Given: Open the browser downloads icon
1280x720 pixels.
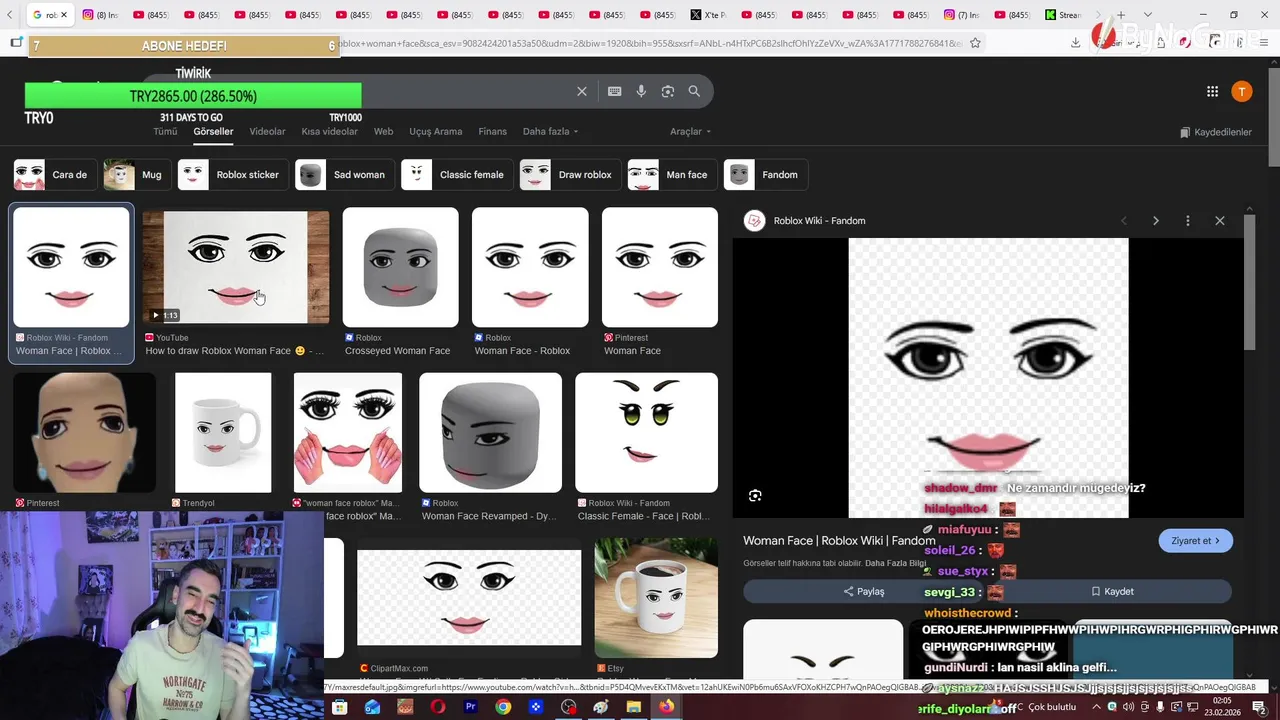Looking at the screenshot, I should pos(1075,42).
